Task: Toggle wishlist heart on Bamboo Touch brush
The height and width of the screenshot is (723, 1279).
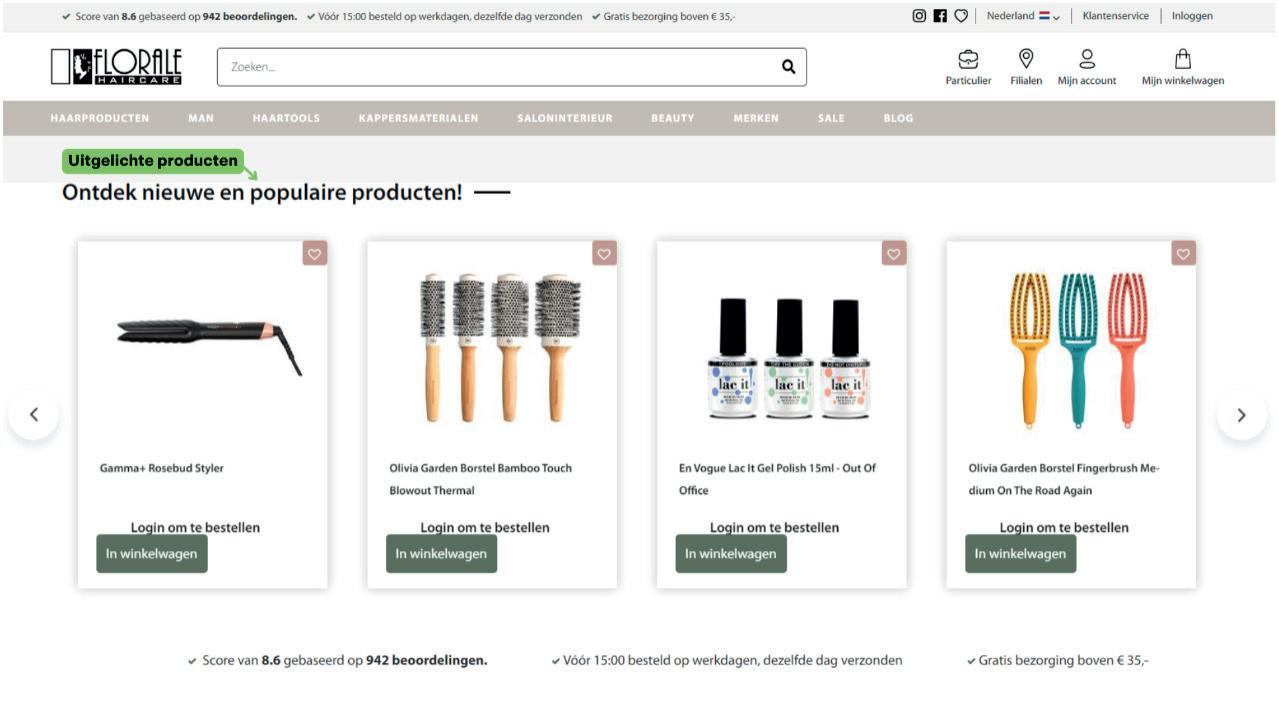Action: coord(604,254)
